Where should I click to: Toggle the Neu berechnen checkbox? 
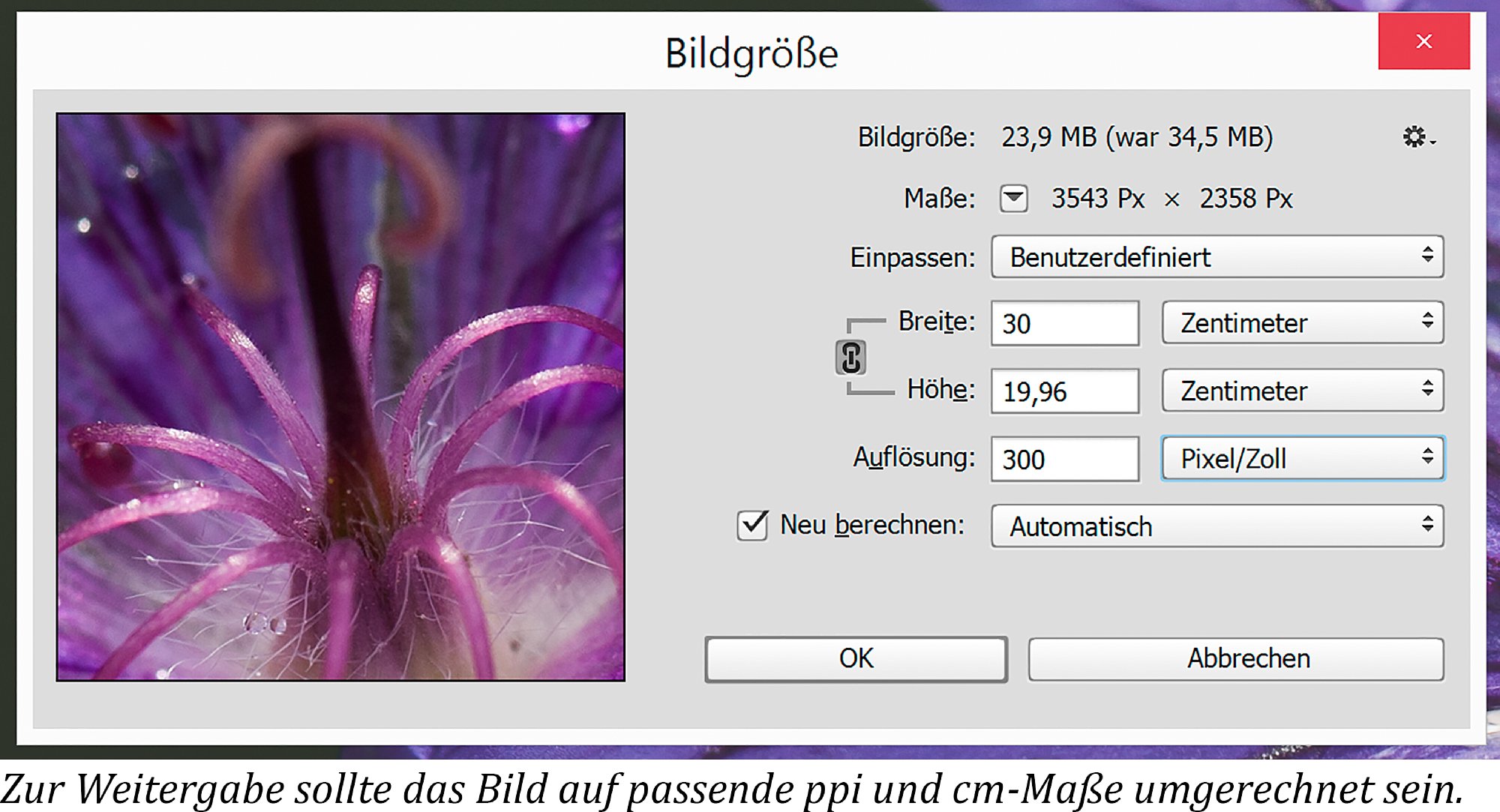[x=752, y=525]
